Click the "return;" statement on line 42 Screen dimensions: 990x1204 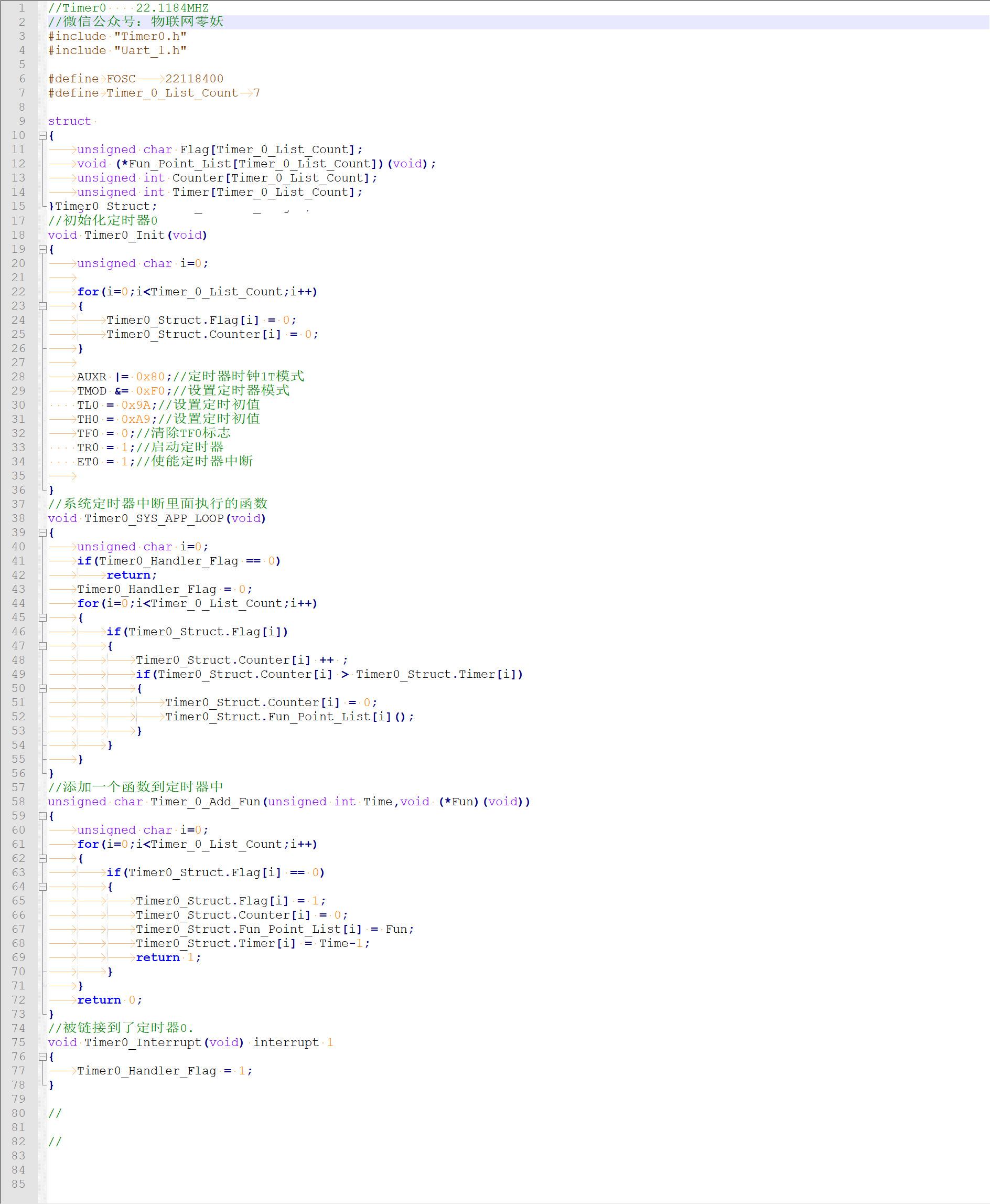click(132, 575)
